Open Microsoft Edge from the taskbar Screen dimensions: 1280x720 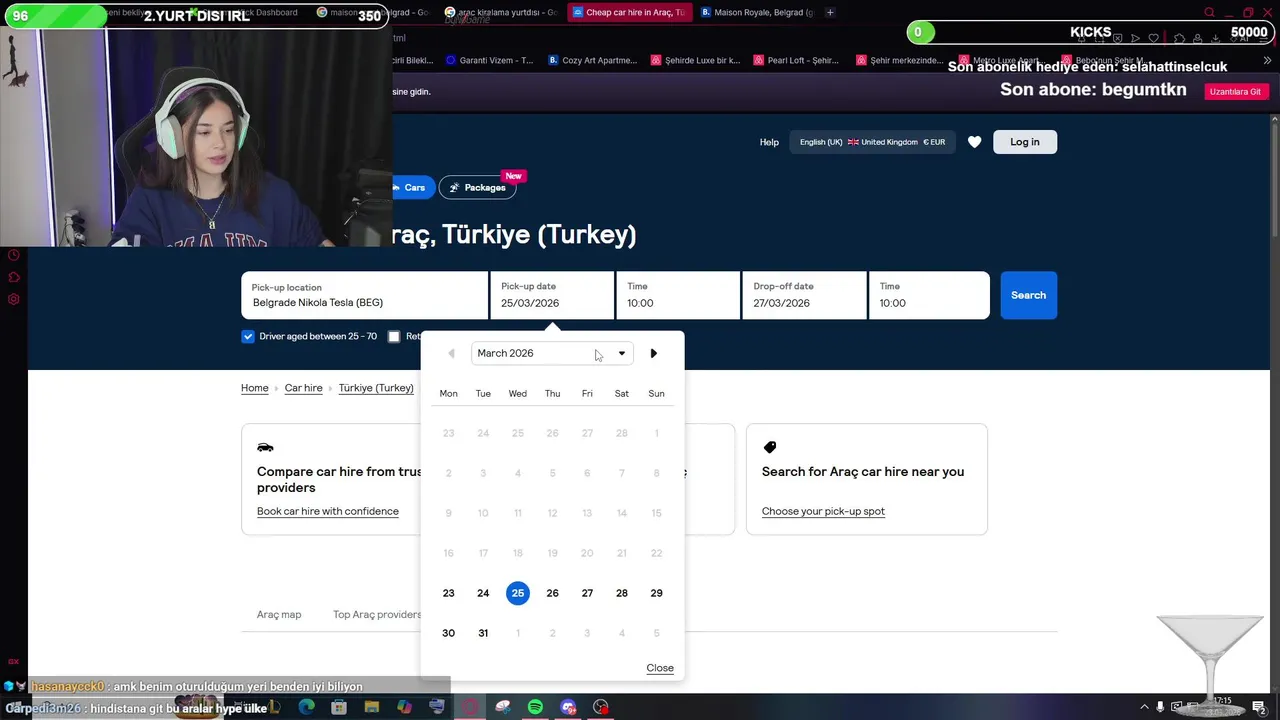click(x=306, y=707)
